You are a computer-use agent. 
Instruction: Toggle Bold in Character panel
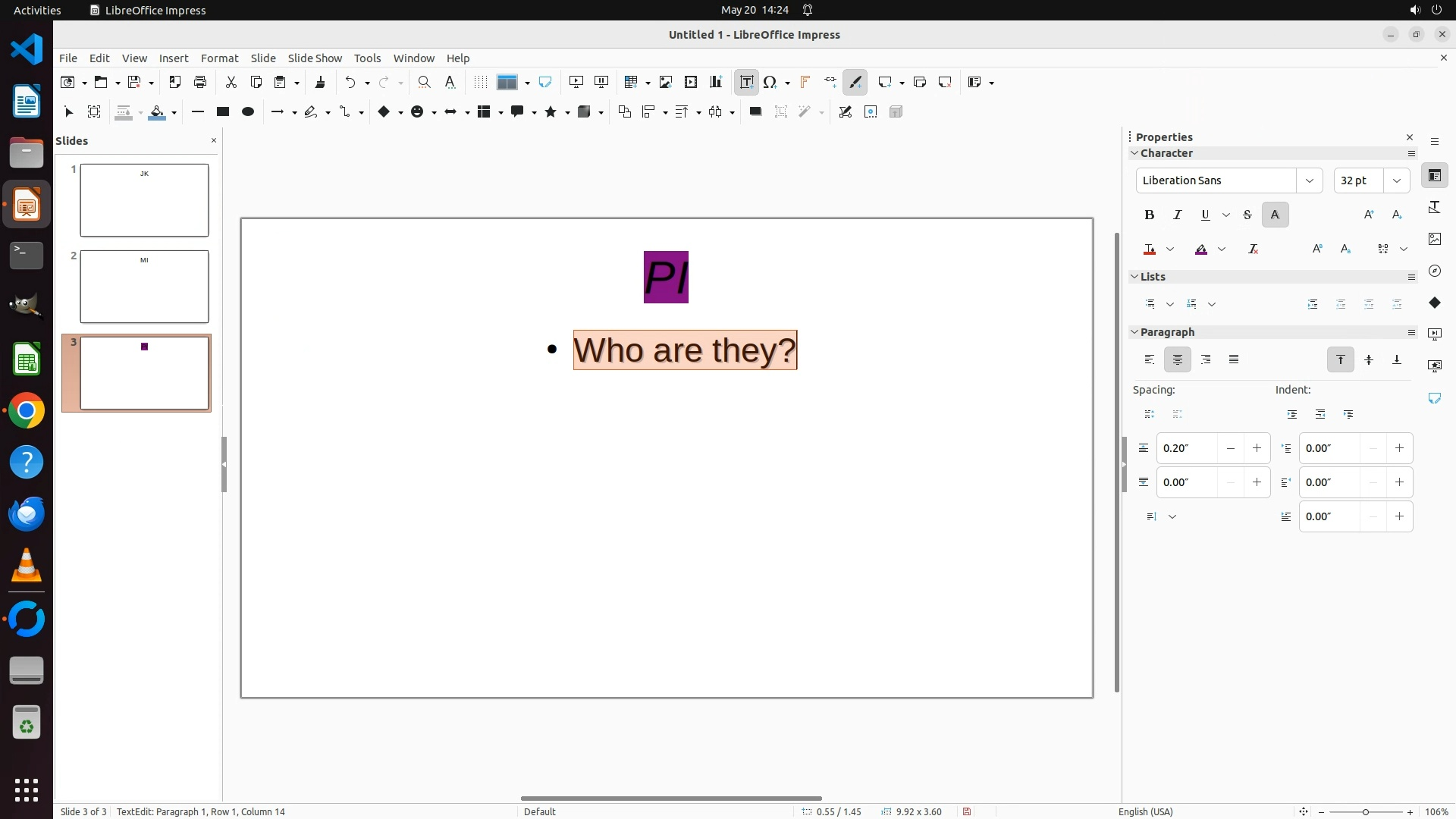coord(1150,215)
